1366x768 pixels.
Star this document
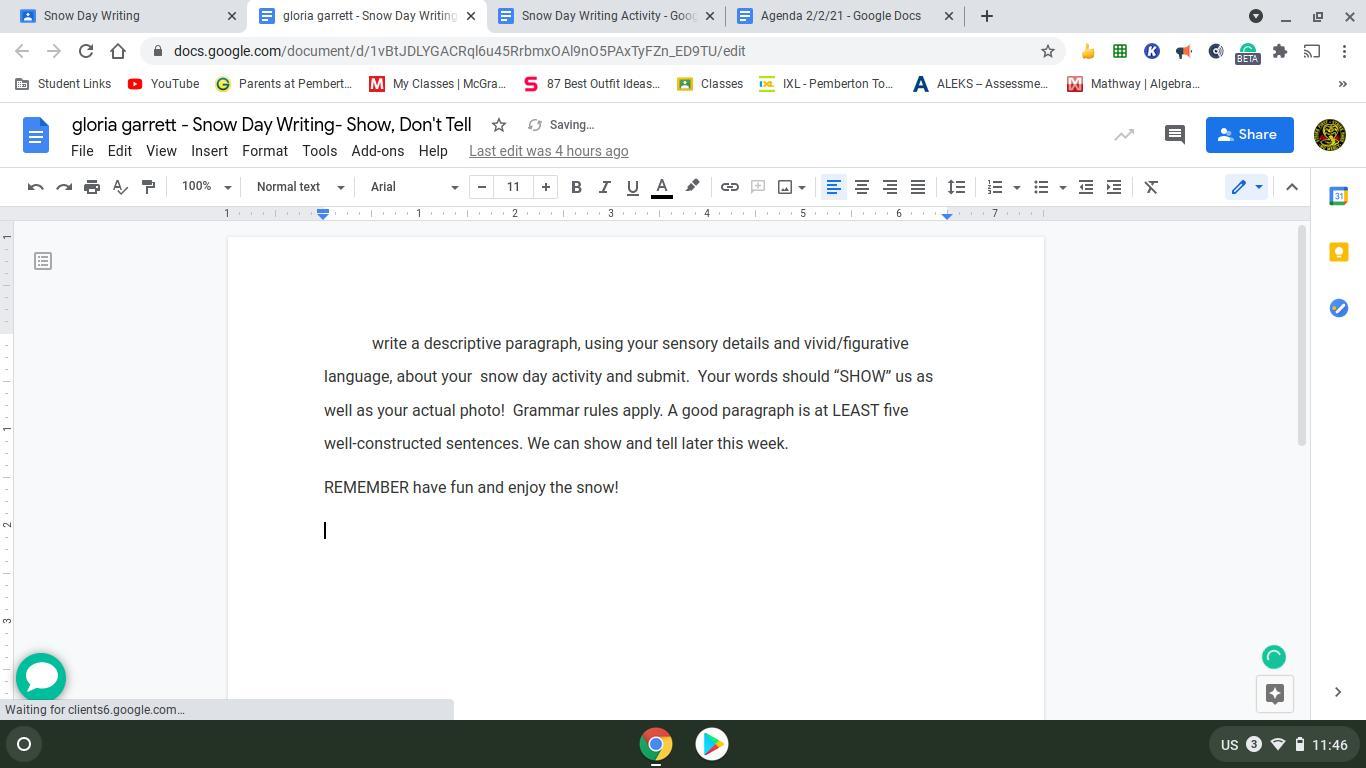click(498, 125)
